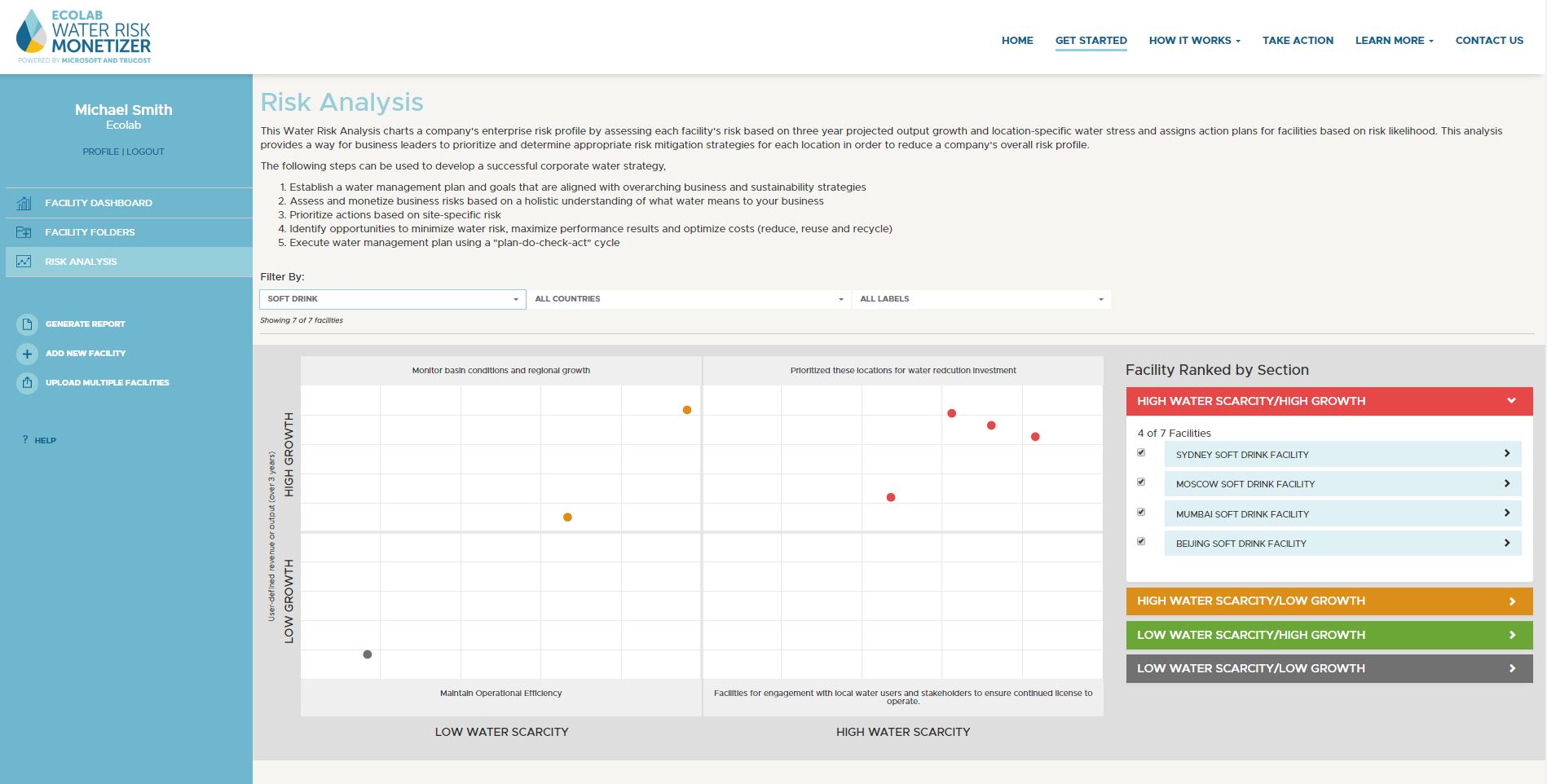Open the Contact Us page

pos(1489,40)
